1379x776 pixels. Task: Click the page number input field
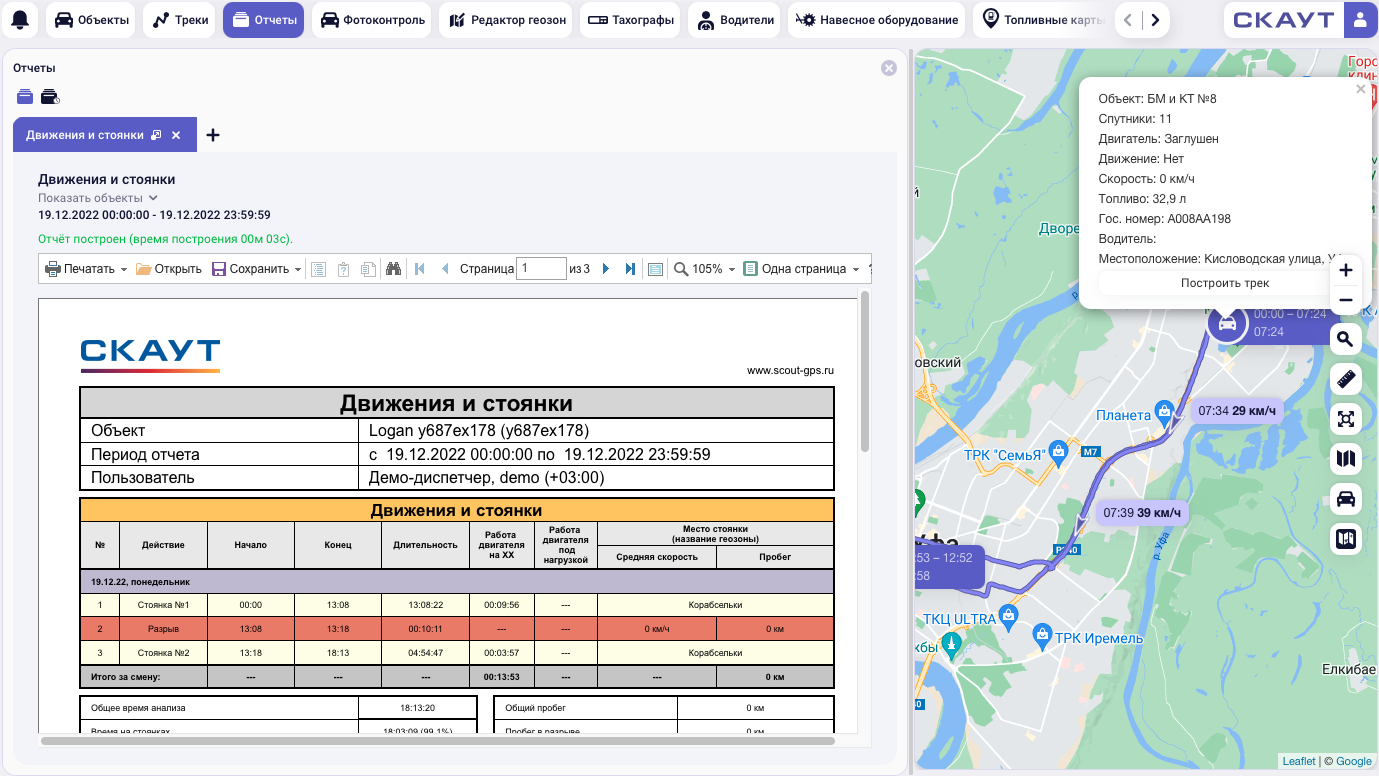coord(541,269)
